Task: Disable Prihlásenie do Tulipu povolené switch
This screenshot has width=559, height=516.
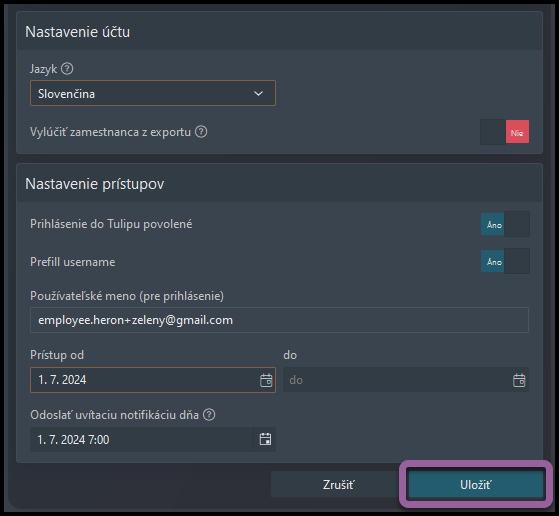Action: click(505, 224)
